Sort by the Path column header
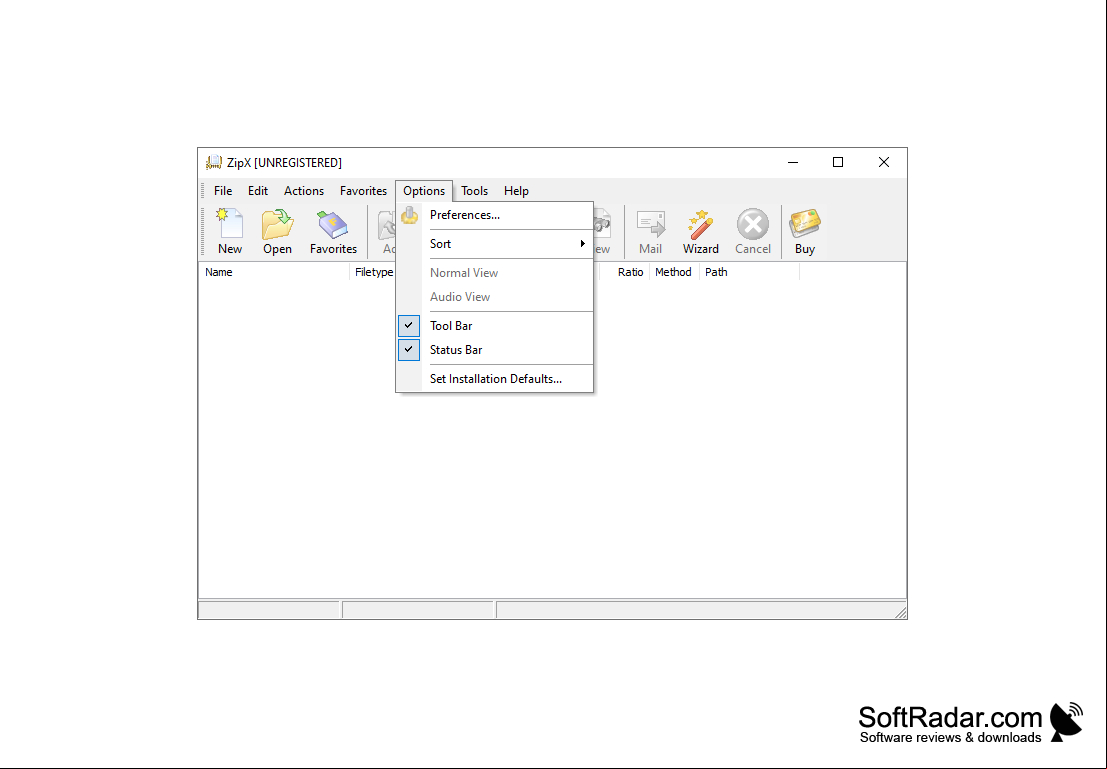1107x769 pixels. [x=749, y=272]
